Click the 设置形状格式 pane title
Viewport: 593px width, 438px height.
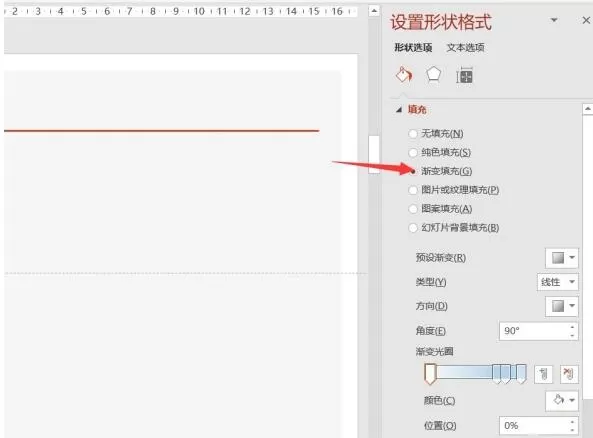click(x=441, y=22)
